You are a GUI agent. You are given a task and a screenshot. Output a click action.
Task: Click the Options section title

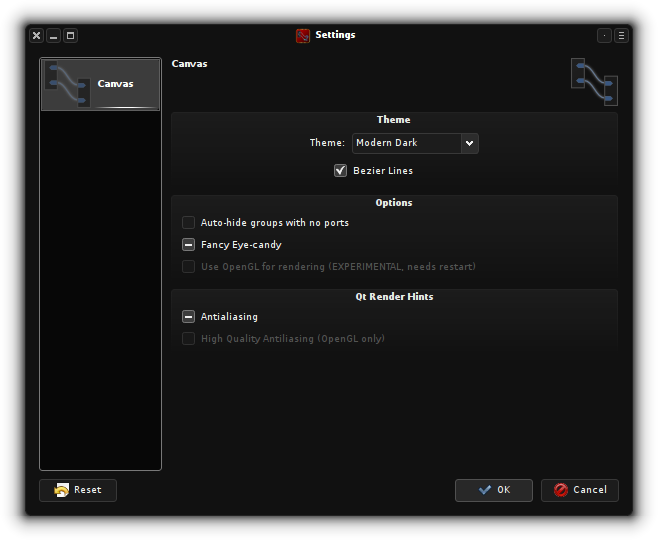click(394, 203)
